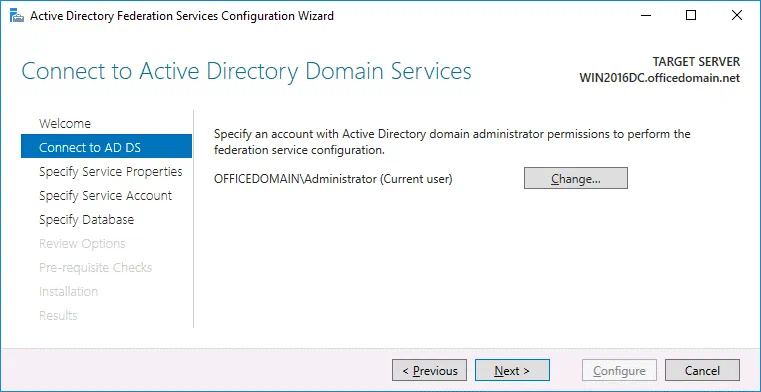Screen dimensions: 761x392
Task: Click the Results step in sidebar
Action: pyautogui.click(x=58, y=315)
